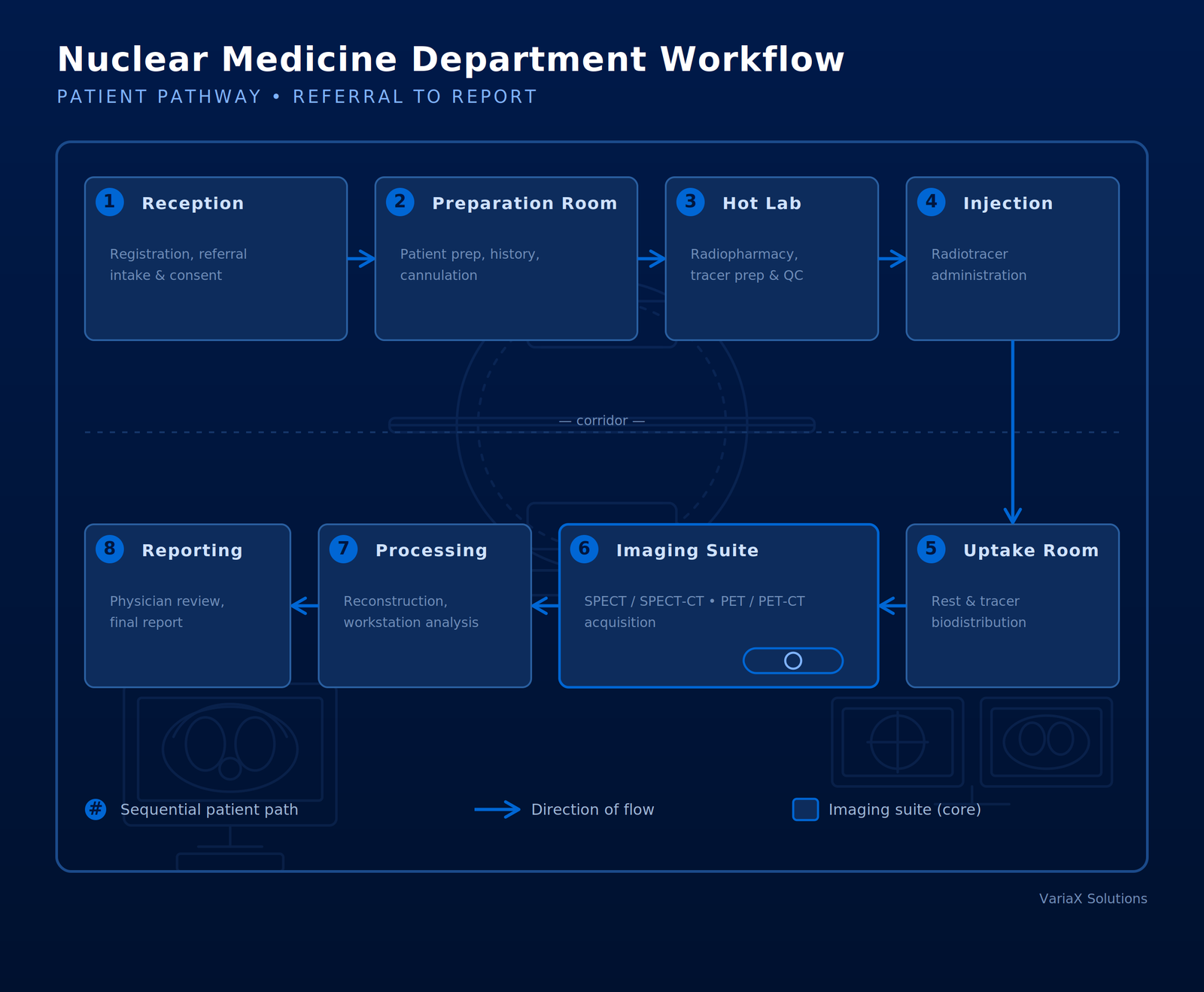Viewport: 1204px width, 992px height.
Task: Click the step 5 badge on Uptake Room
Action: coord(932,549)
